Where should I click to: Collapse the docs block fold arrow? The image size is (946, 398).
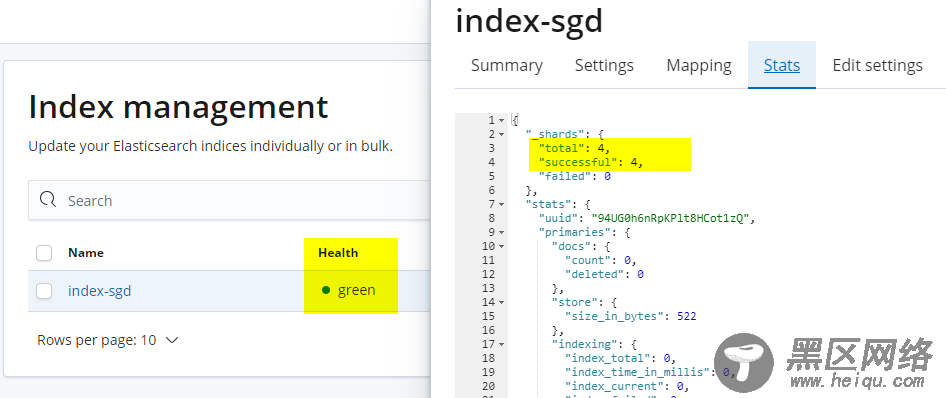[x=502, y=246]
